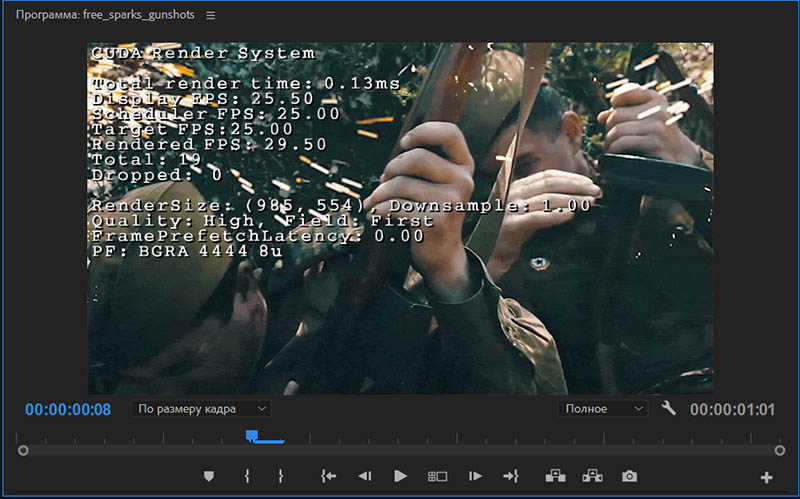Viewport: 800px width, 499px height.
Task: Click the duration timecode 00:00:01:01
Action: pos(733,409)
